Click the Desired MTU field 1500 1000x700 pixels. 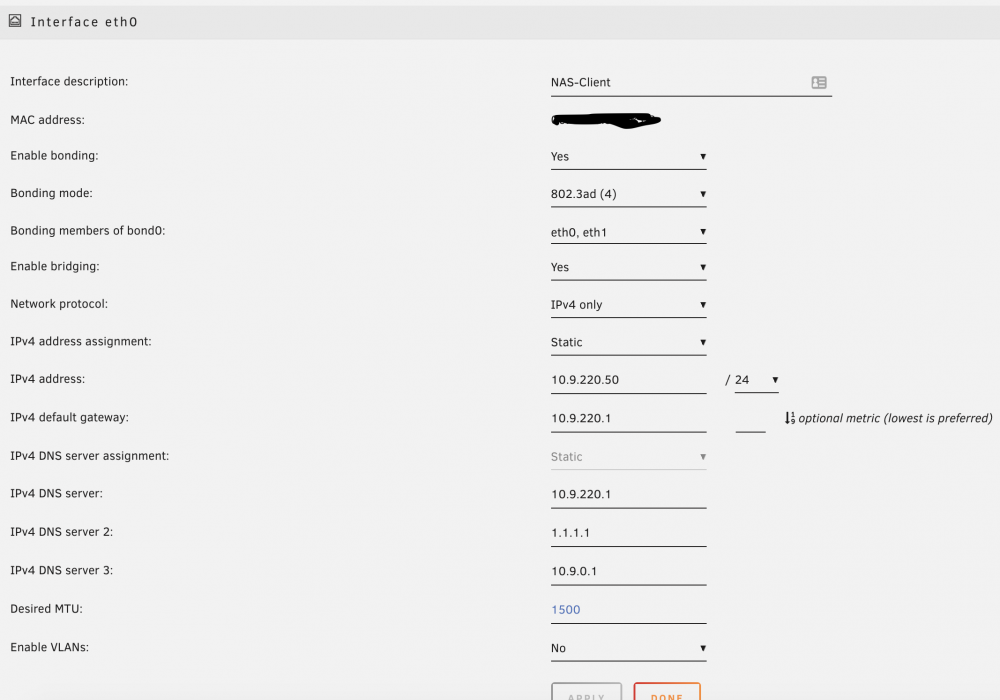click(x=628, y=610)
